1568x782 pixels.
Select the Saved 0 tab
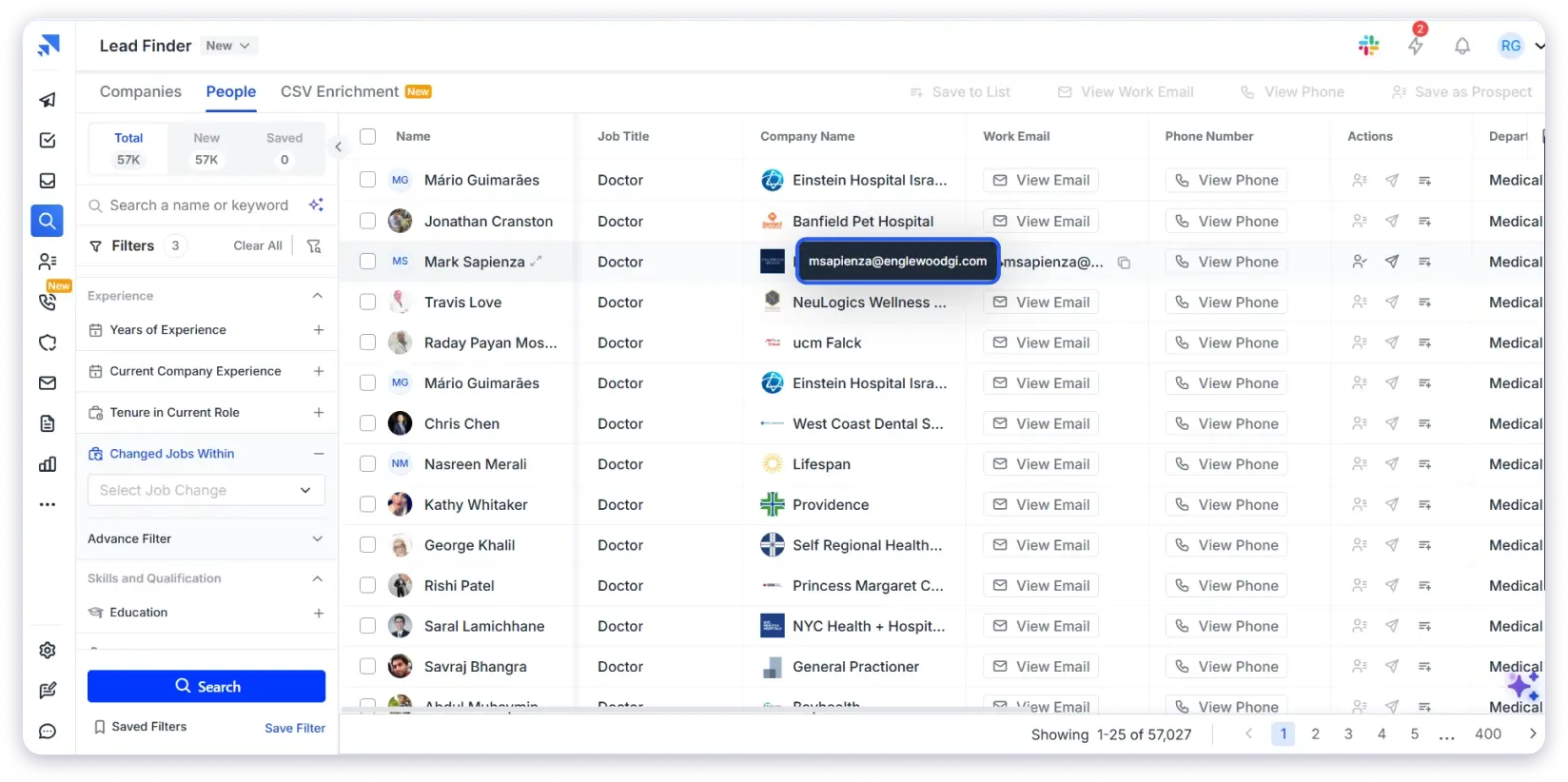284,149
